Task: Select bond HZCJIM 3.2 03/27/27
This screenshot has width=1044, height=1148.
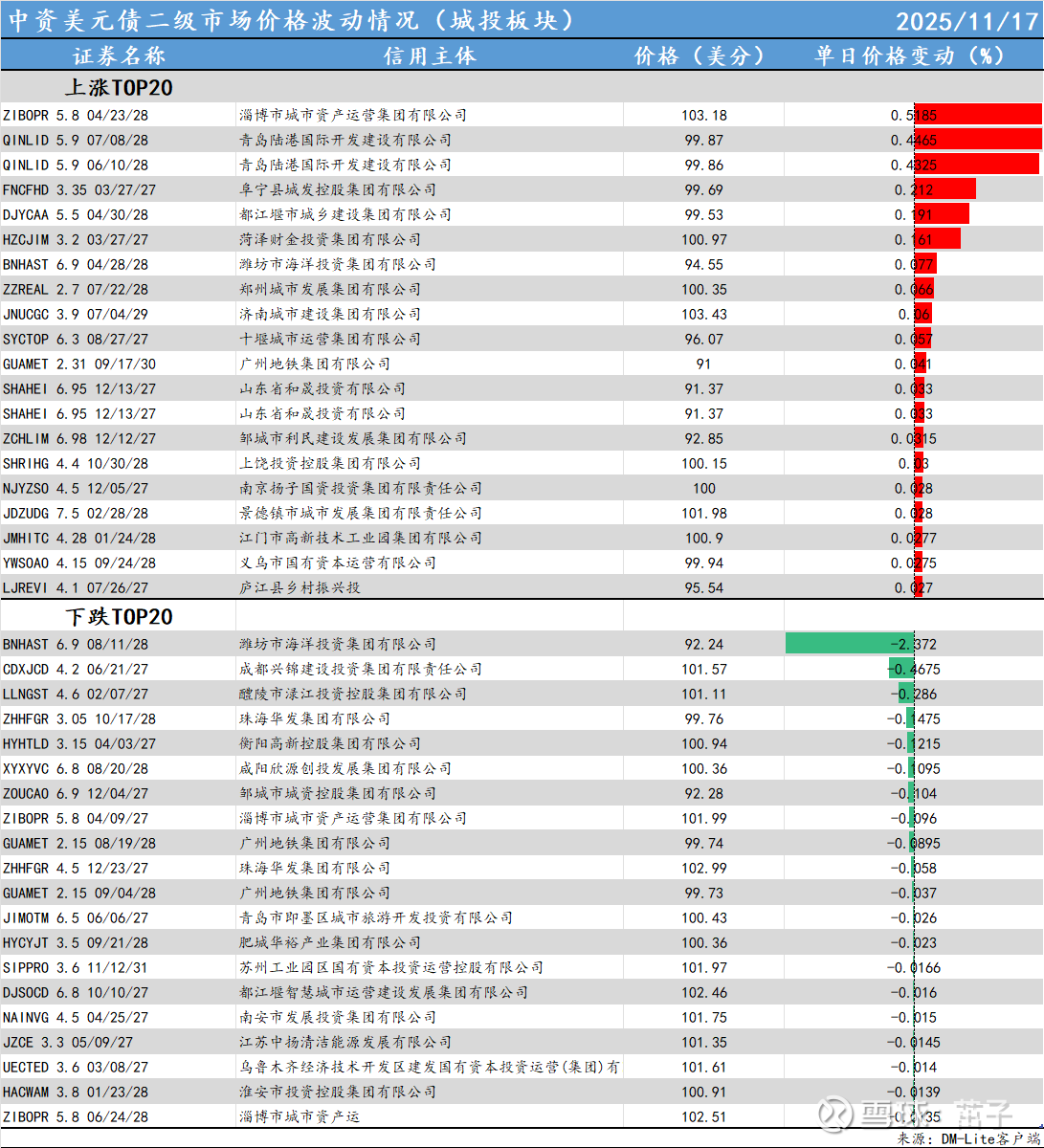Action: (x=76, y=239)
